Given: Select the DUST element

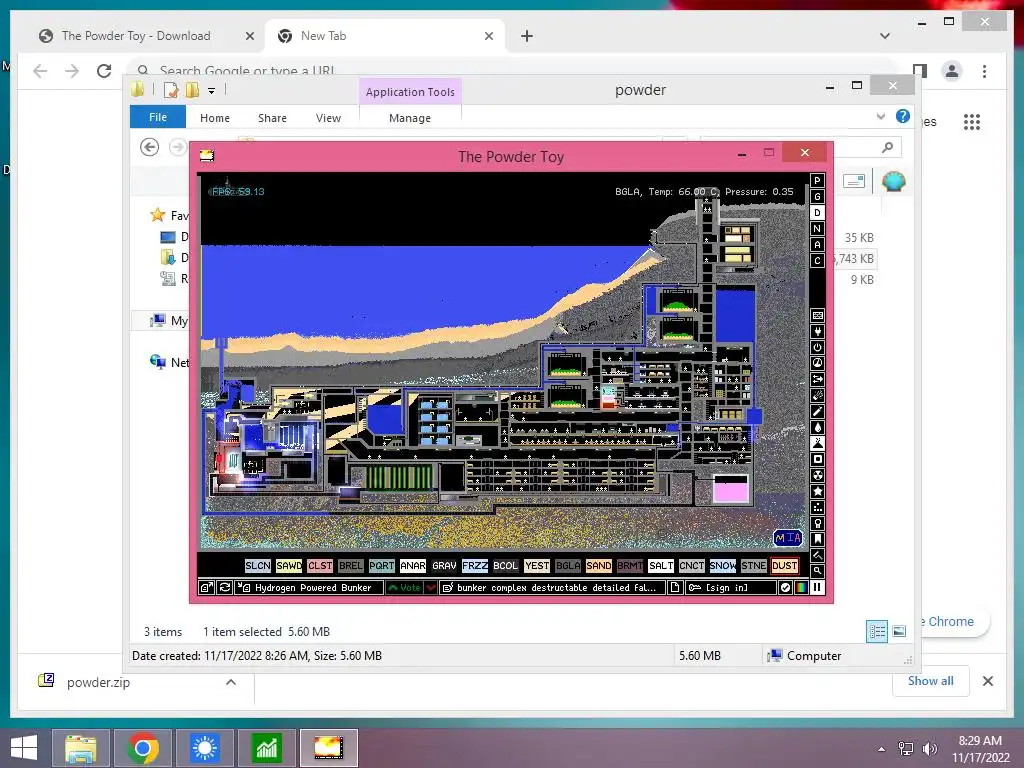Looking at the screenshot, I should point(784,566).
